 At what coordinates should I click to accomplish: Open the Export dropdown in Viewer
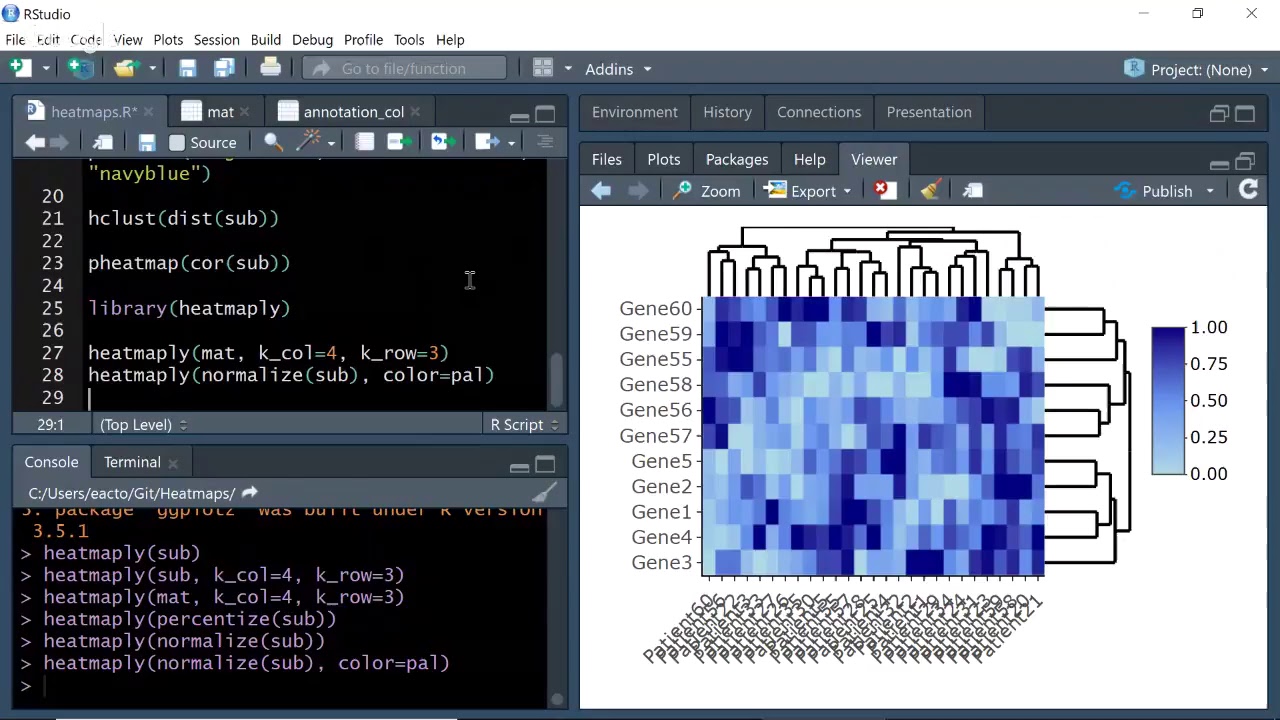tap(808, 190)
